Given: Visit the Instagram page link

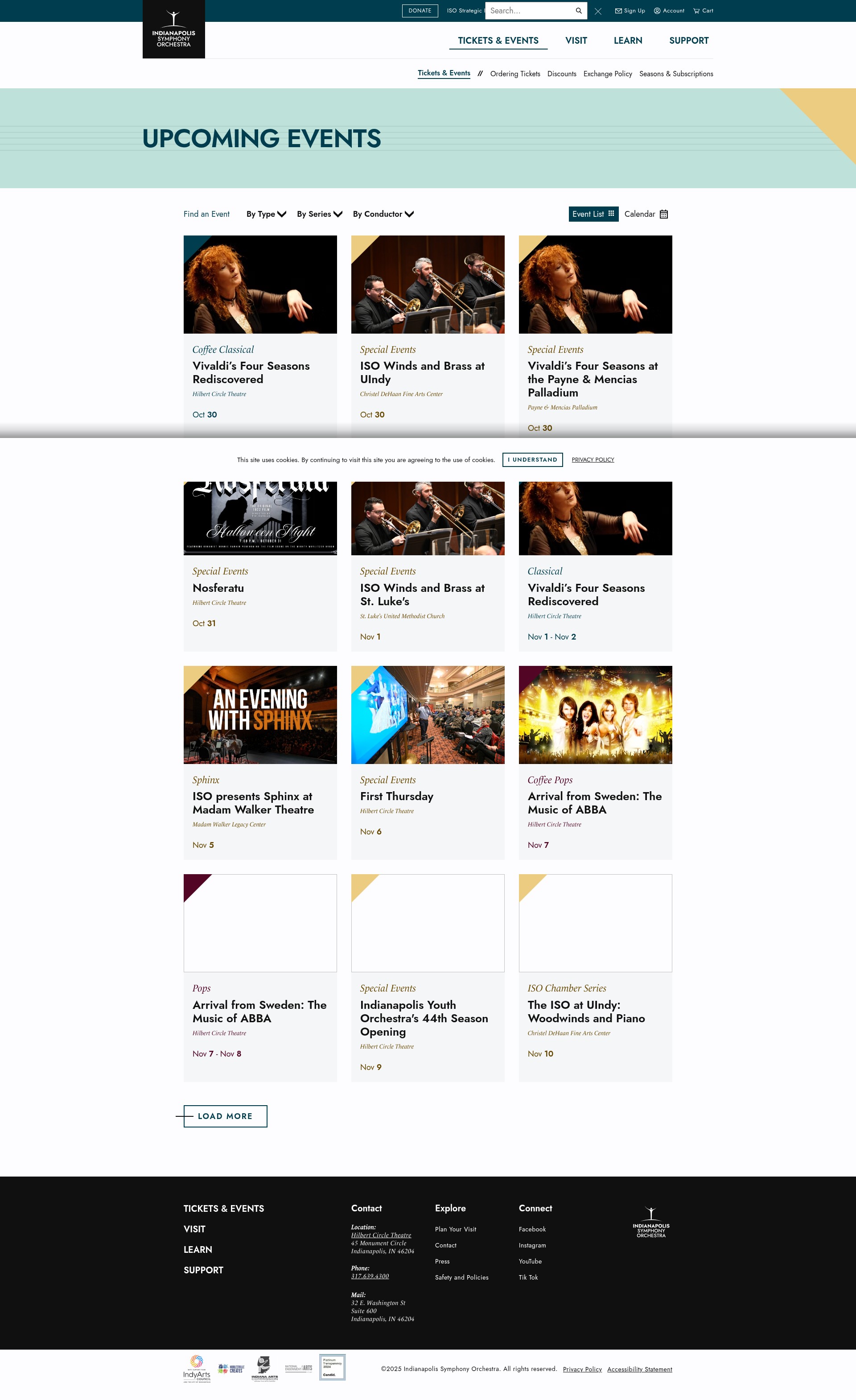Looking at the screenshot, I should pos(532,1245).
